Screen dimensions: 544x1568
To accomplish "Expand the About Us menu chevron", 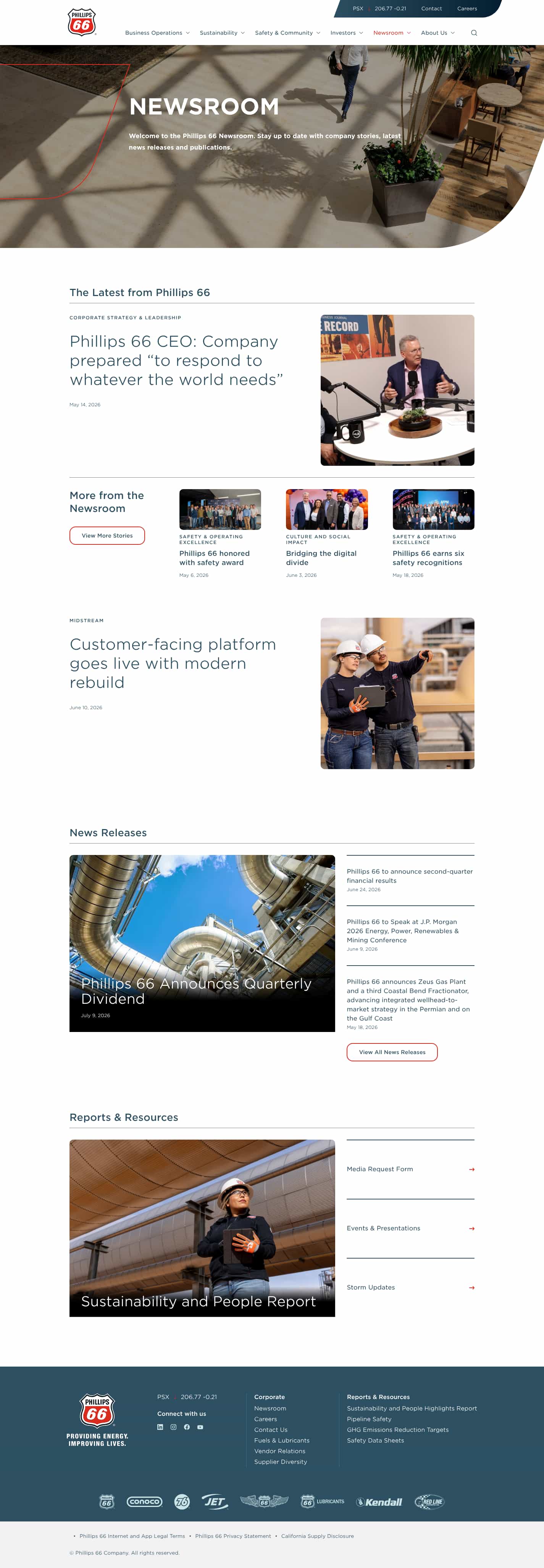I will tap(453, 33).
